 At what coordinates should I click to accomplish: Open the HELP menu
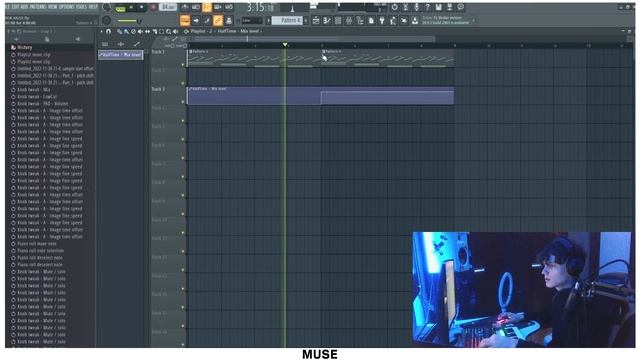[x=93, y=7]
